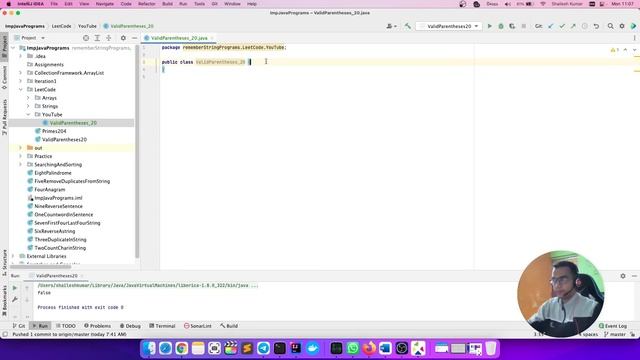640x360 pixels.
Task: Click the LeetCode breadcrumb
Action: pos(61,26)
